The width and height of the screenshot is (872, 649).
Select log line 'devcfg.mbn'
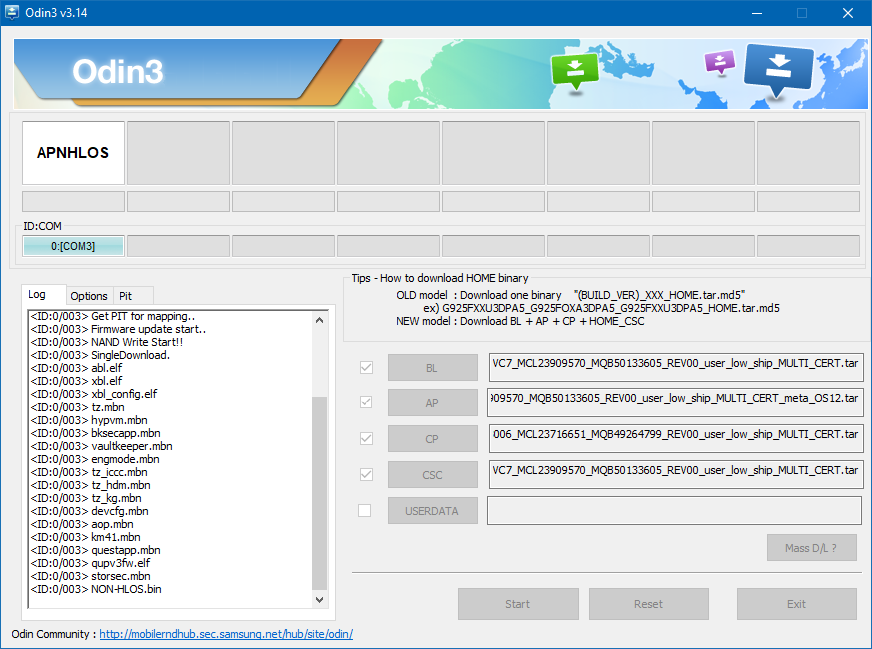coord(90,511)
